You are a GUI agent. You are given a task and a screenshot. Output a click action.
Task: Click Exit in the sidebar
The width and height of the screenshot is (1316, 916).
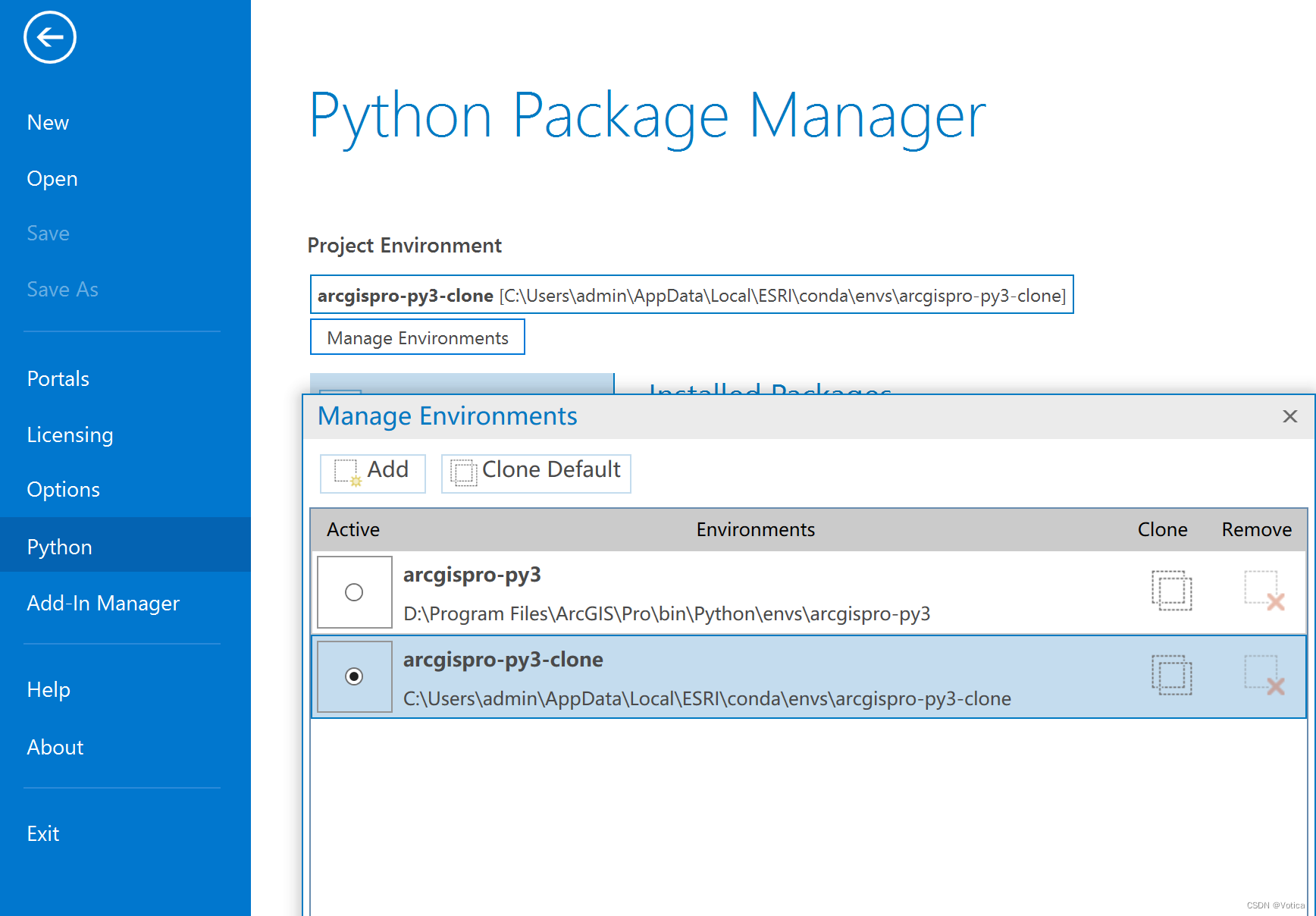pyautogui.click(x=43, y=834)
